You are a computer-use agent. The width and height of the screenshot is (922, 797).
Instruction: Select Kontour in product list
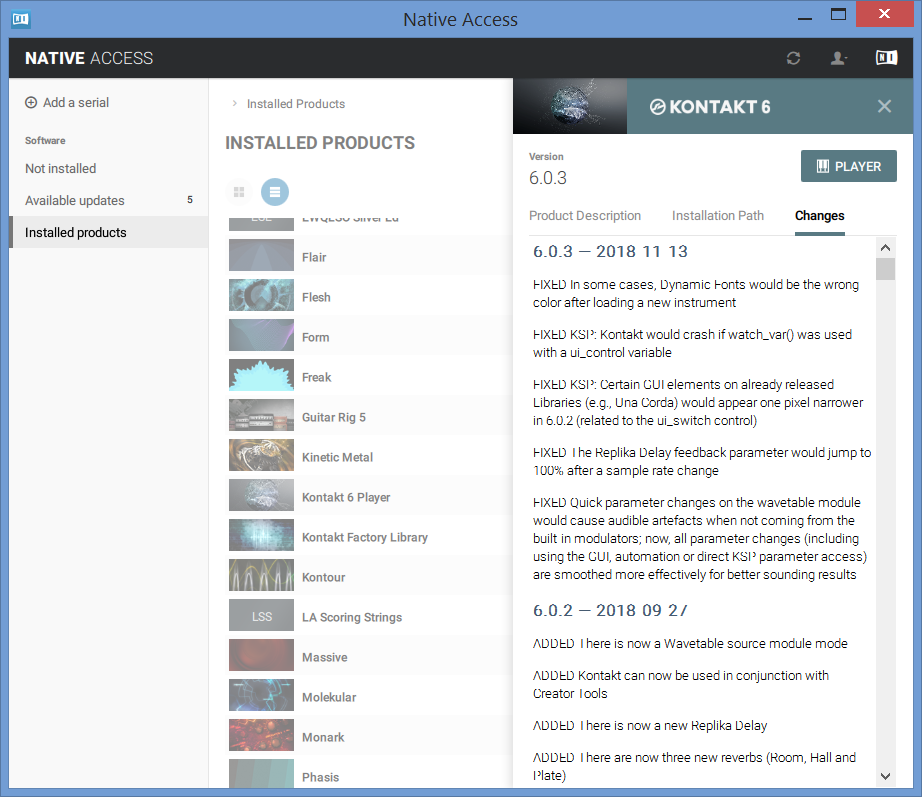click(323, 578)
